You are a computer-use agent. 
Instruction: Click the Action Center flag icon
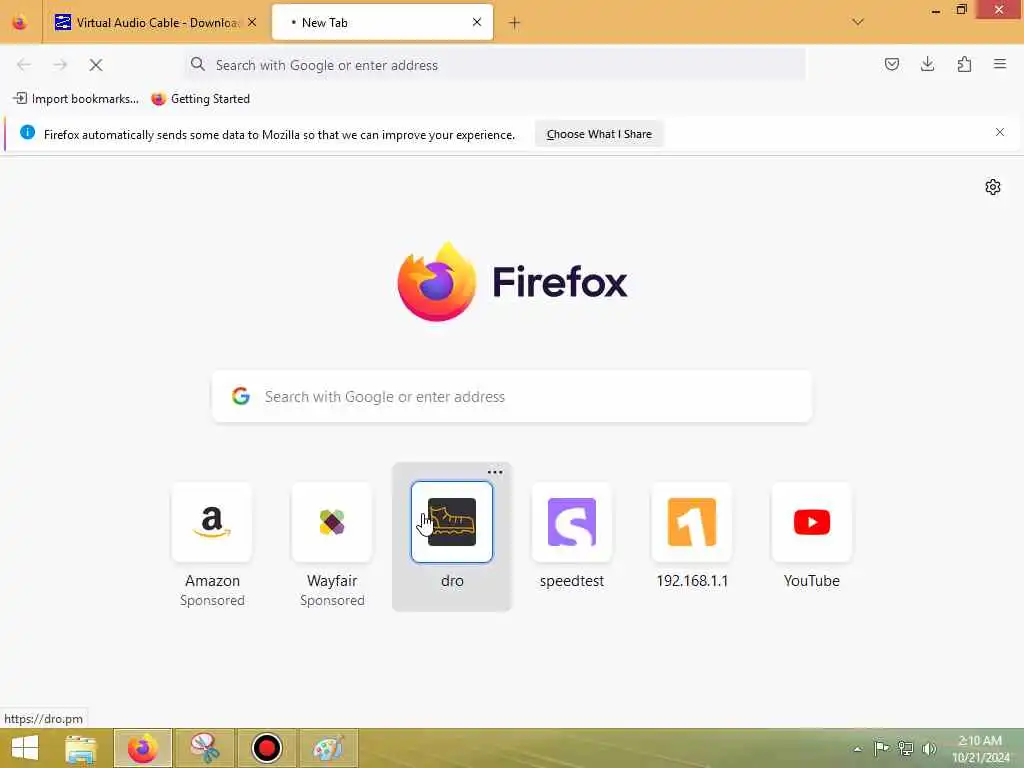tap(881, 748)
